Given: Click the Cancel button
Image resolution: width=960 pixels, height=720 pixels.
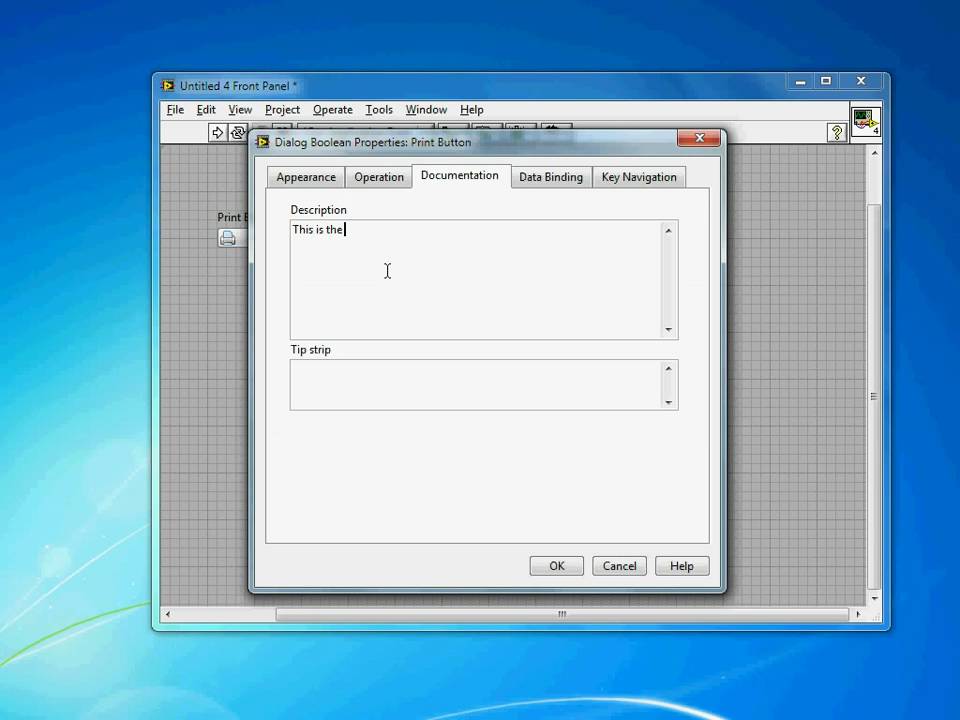Looking at the screenshot, I should pyautogui.click(x=619, y=566).
